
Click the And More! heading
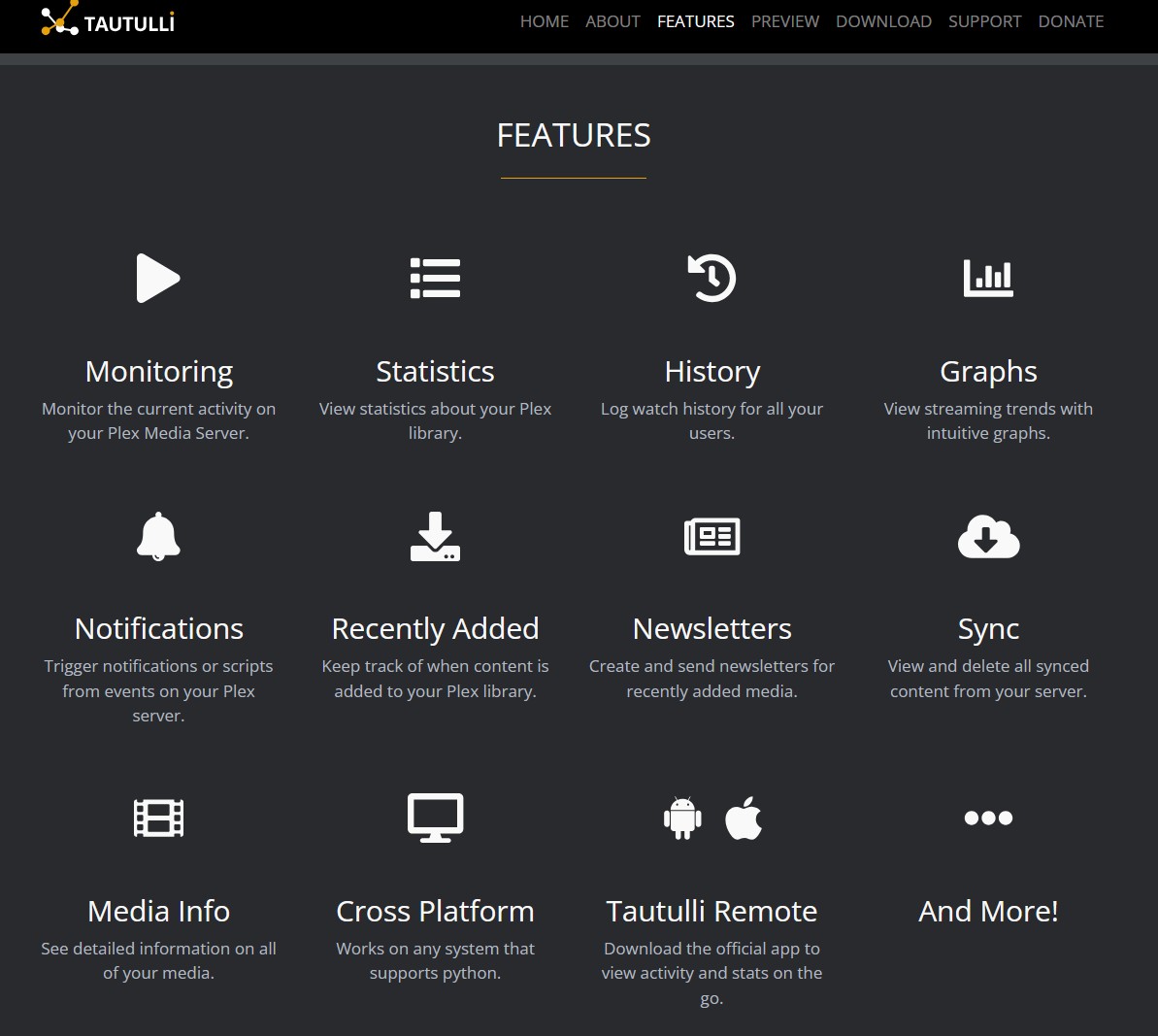click(x=988, y=911)
